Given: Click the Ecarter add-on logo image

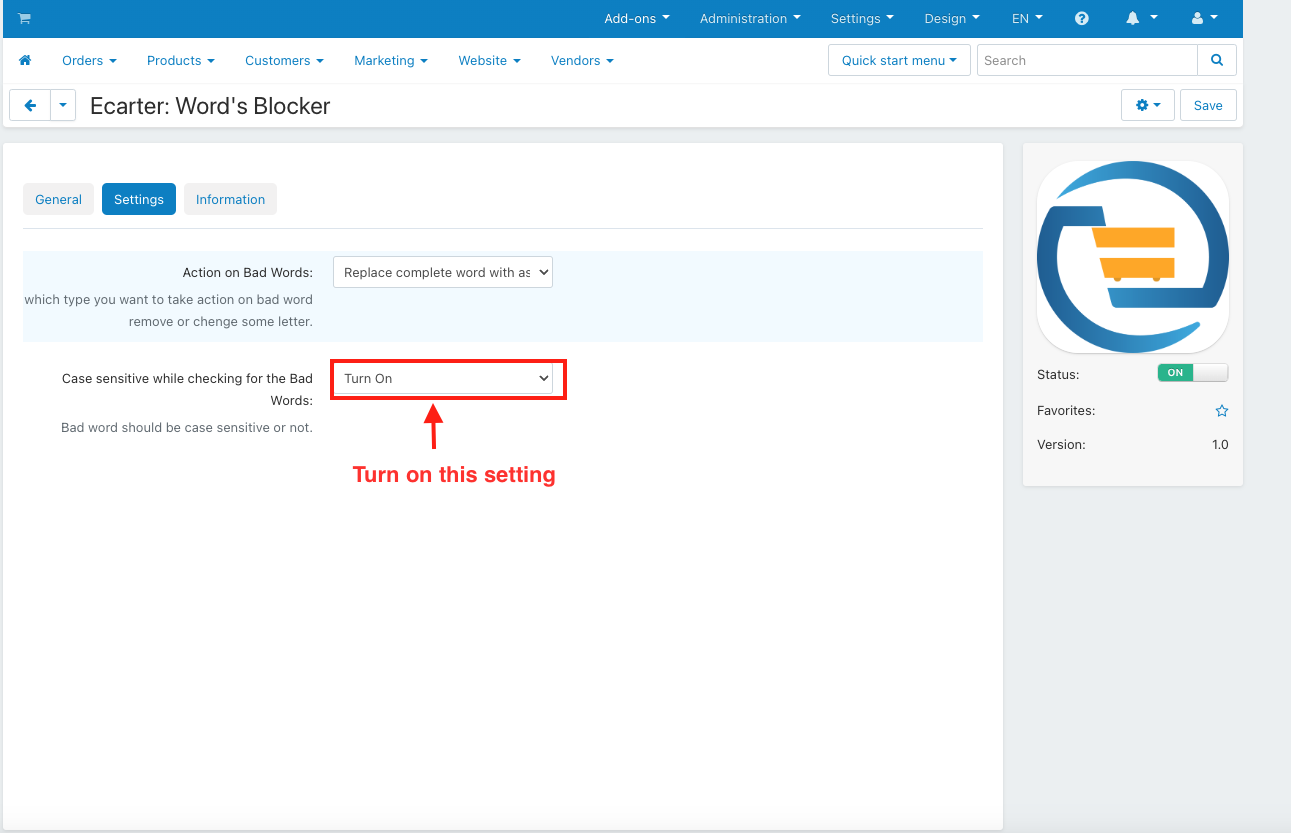Looking at the screenshot, I should 1133,257.
